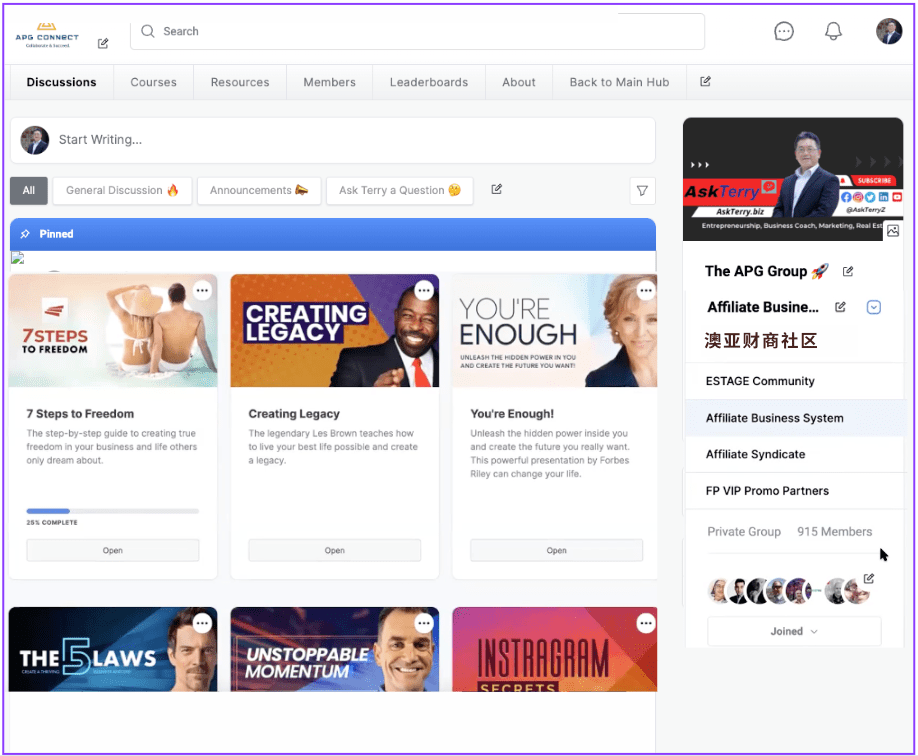Edit the Affiliate Business group name
918x756 pixels.
coord(840,307)
